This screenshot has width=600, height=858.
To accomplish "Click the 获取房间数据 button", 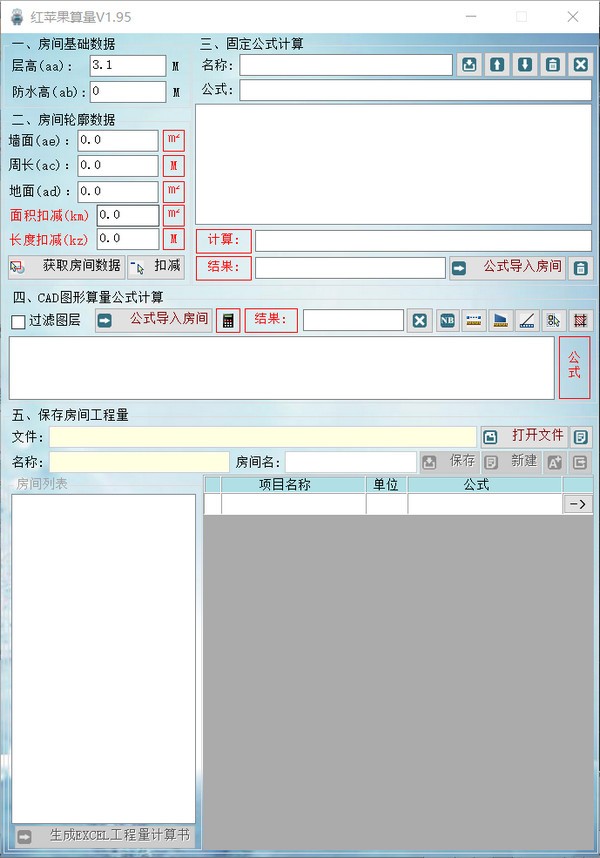I will click(x=66, y=266).
